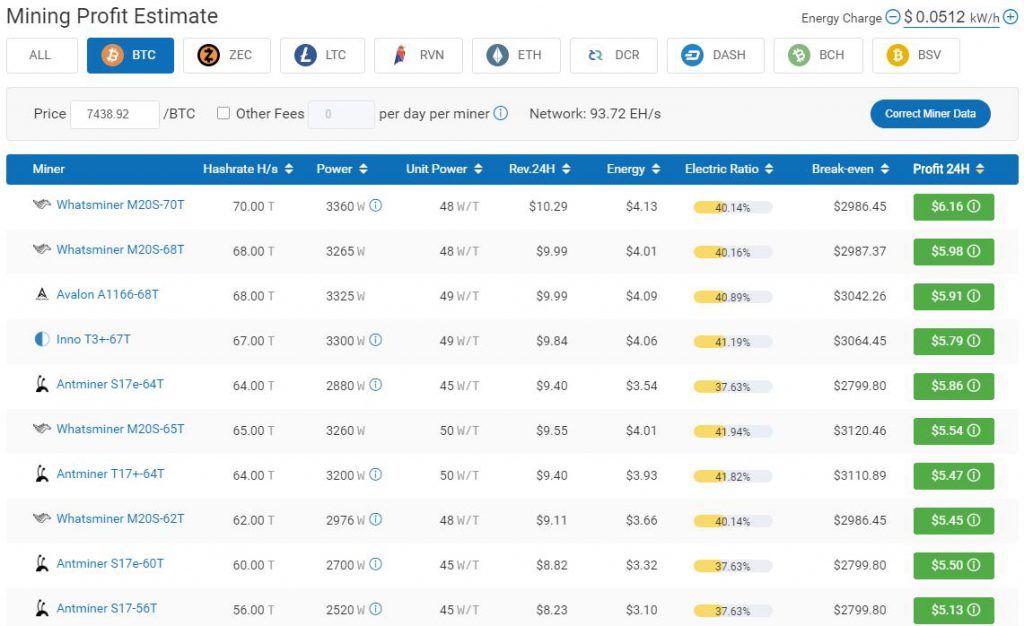1024x626 pixels.
Task: Open the Whatsminer M20S-65T link
Action: pyautogui.click(x=120, y=430)
